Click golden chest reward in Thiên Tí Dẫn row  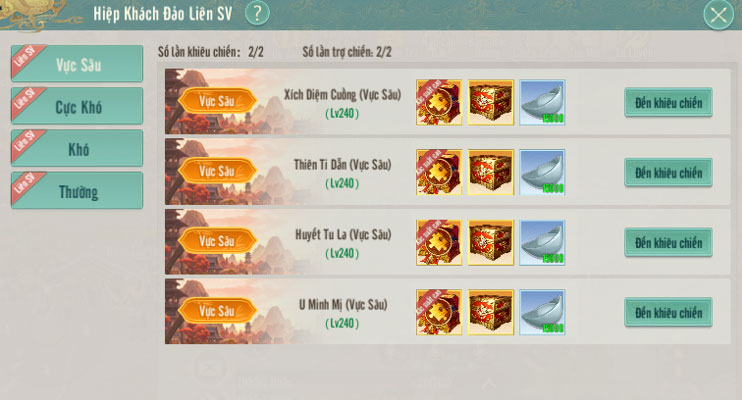pyautogui.click(x=491, y=172)
